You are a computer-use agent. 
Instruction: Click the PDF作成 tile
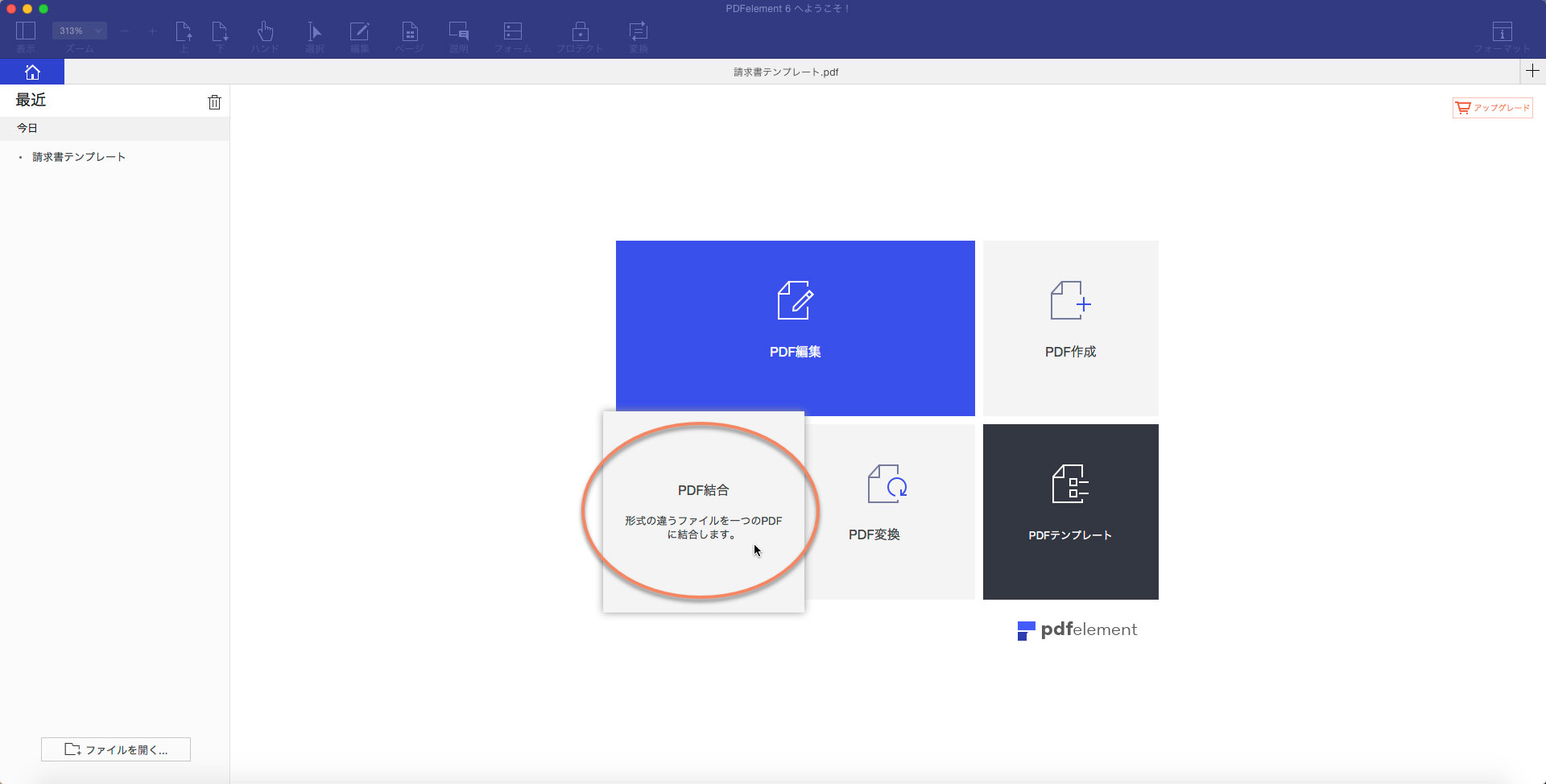1071,328
